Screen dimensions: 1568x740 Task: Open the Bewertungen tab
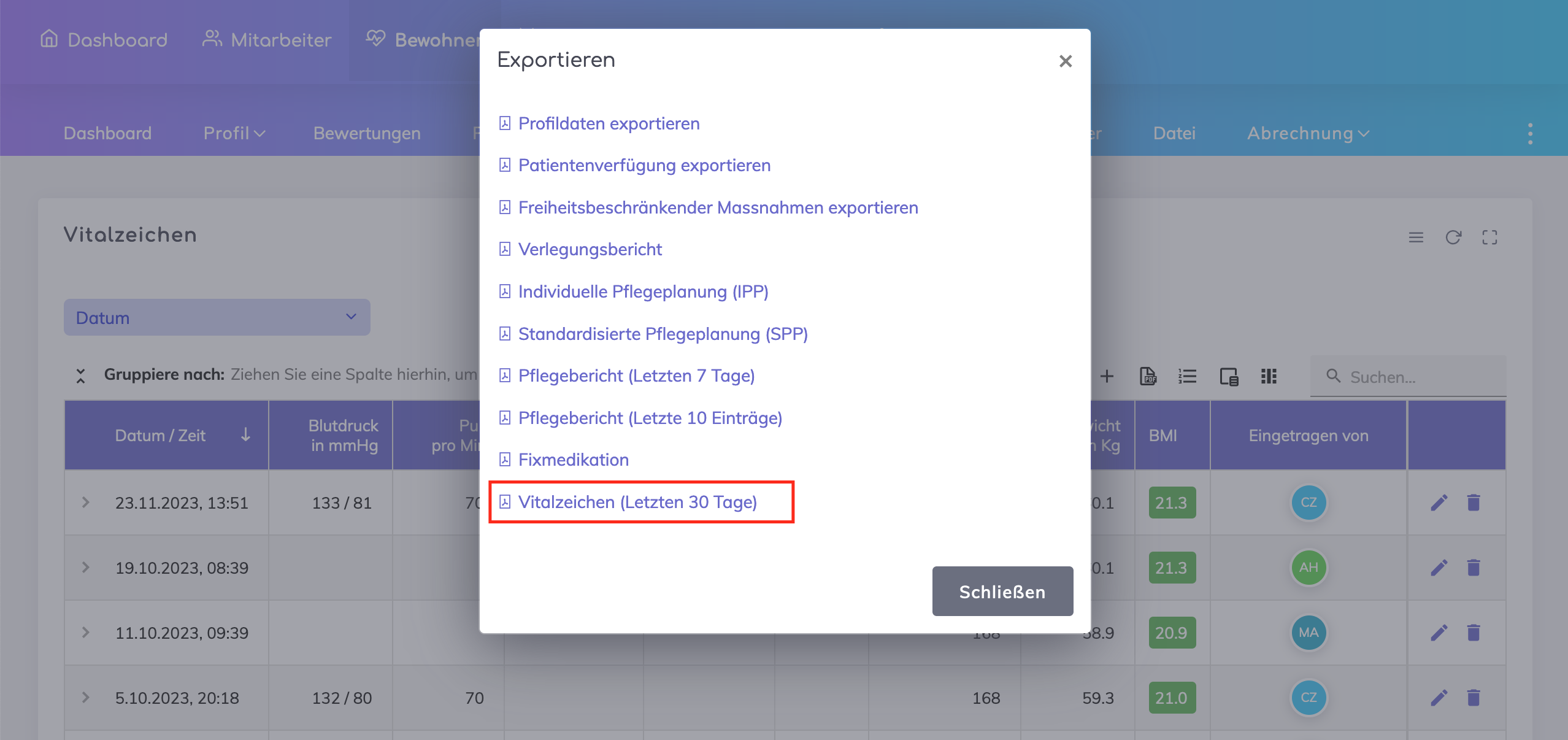coord(367,133)
